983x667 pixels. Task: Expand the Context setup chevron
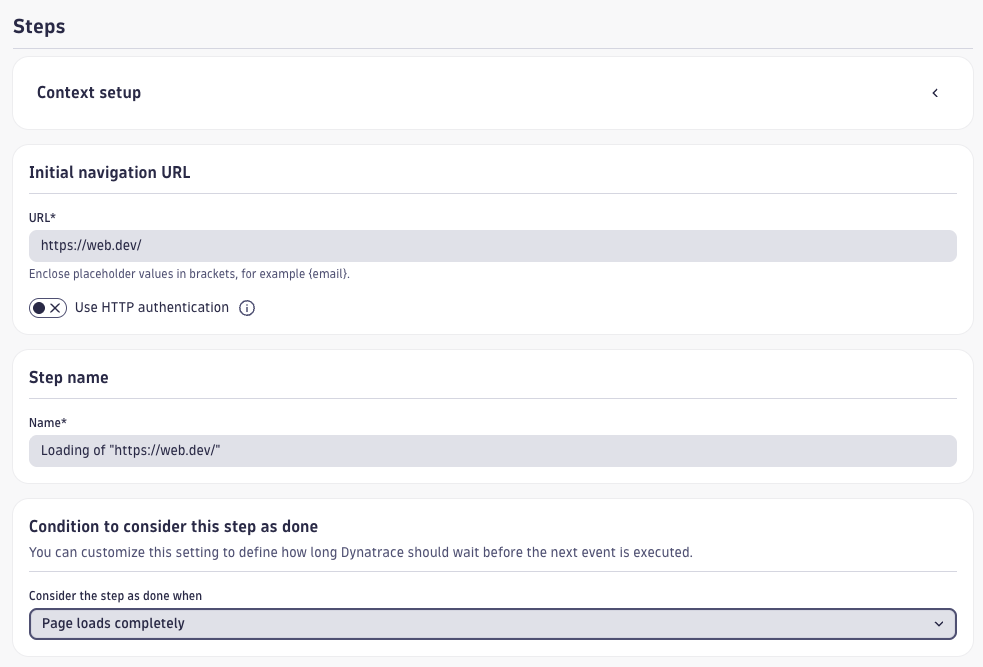pyautogui.click(x=935, y=93)
